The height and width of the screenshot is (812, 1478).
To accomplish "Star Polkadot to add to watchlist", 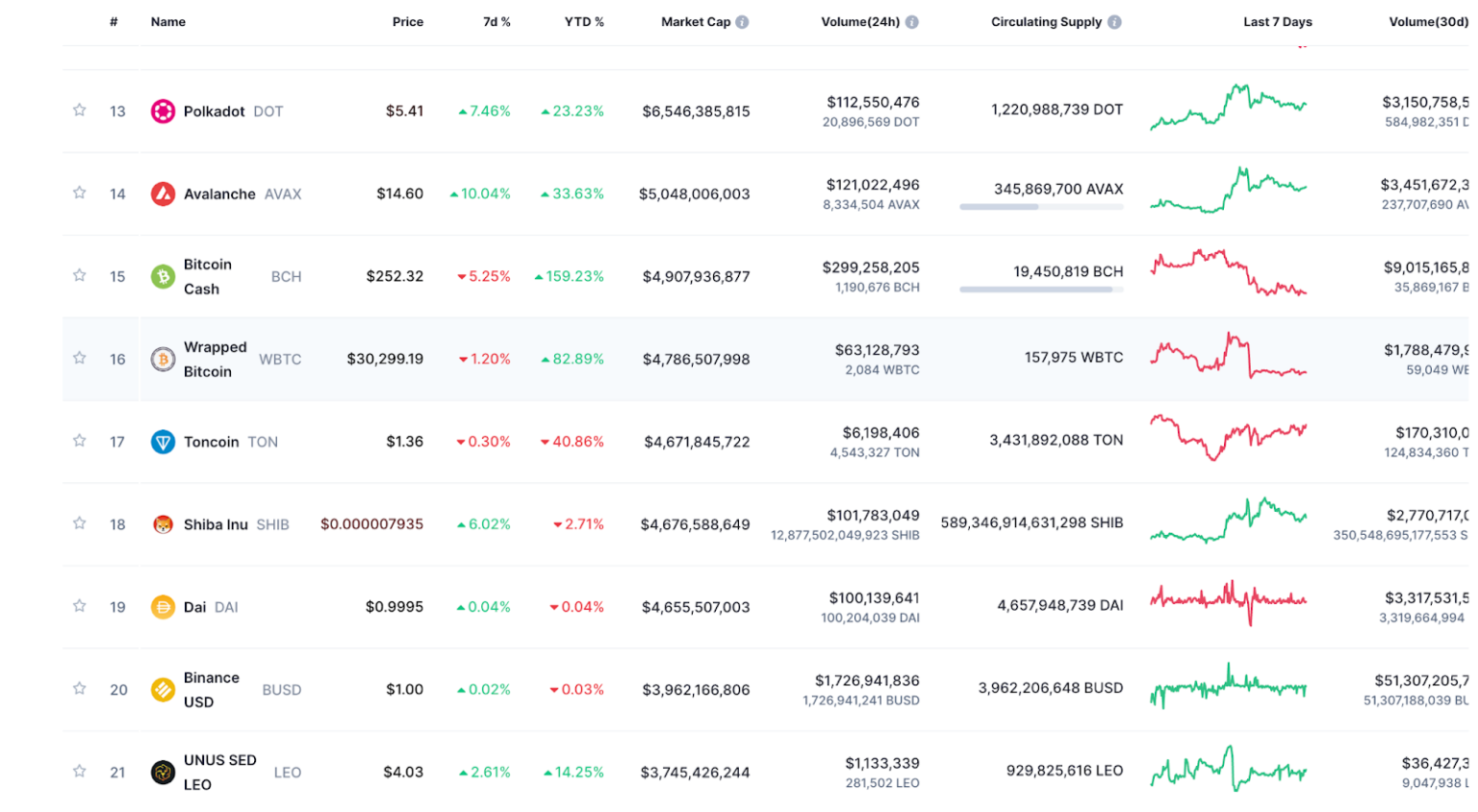I will pos(79,112).
